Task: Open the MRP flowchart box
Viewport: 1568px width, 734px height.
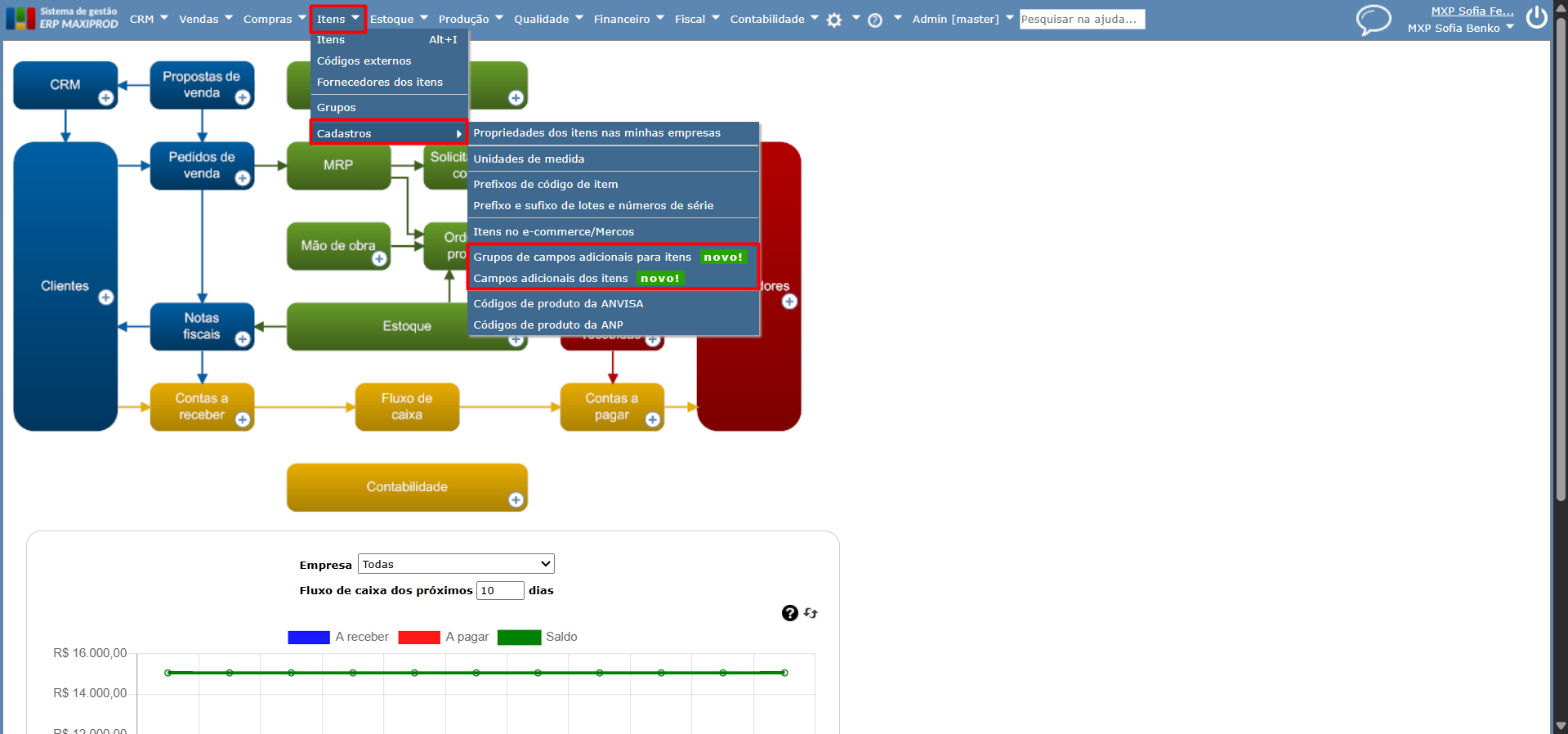Action: (x=338, y=165)
